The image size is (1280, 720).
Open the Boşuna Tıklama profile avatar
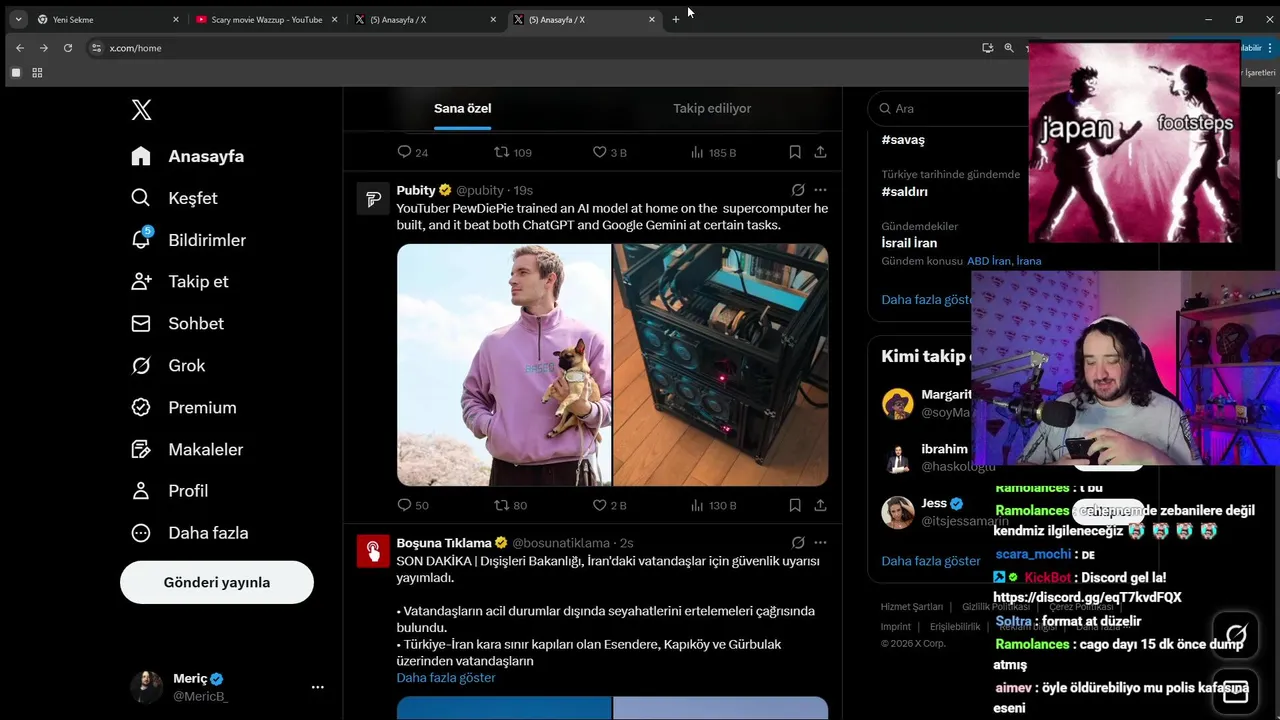pos(373,552)
